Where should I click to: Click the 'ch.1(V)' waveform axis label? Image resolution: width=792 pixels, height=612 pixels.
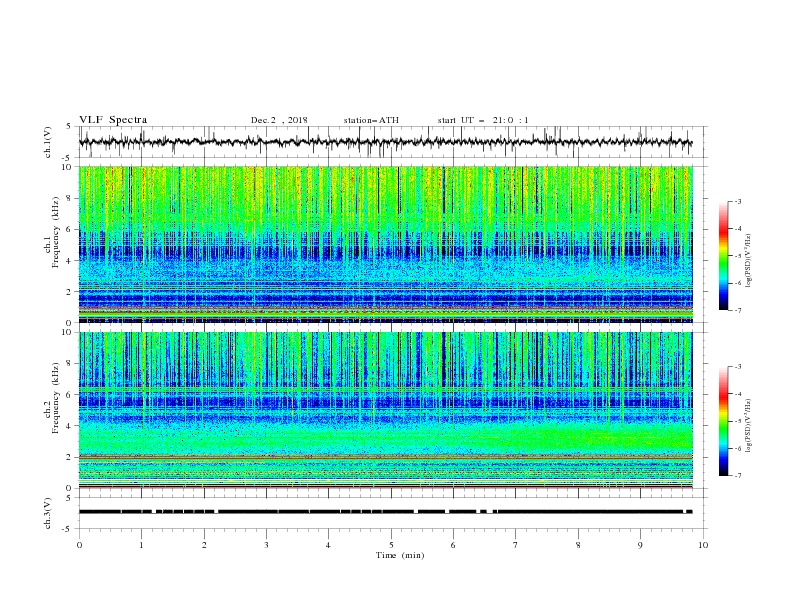48,142
